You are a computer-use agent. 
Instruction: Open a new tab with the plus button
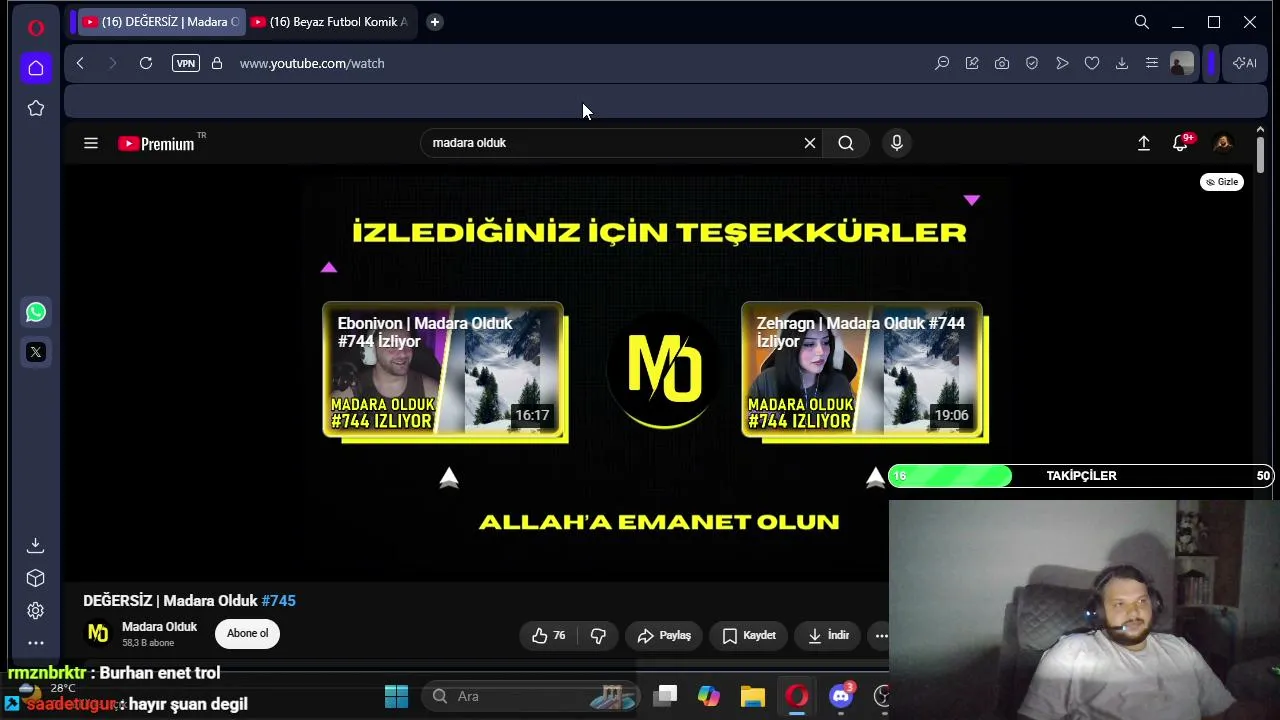[x=434, y=22]
